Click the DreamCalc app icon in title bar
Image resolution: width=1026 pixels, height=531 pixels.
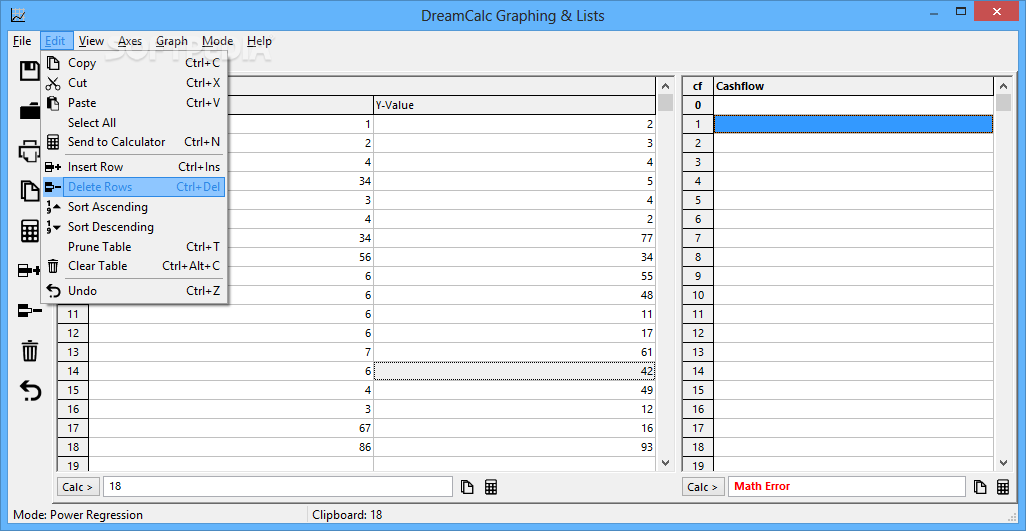coord(18,14)
